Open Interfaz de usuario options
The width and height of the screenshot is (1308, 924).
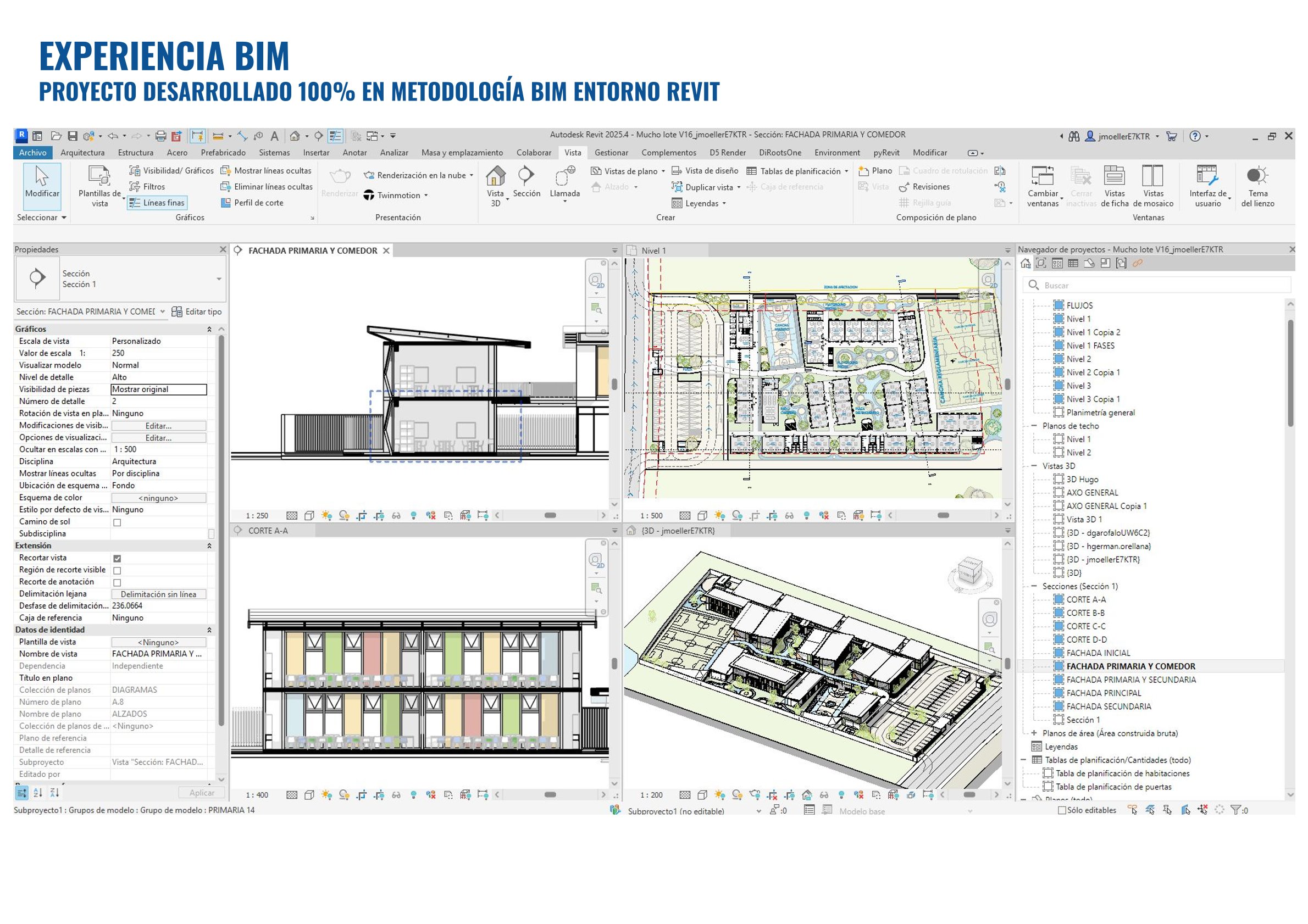(x=1209, y=187)
